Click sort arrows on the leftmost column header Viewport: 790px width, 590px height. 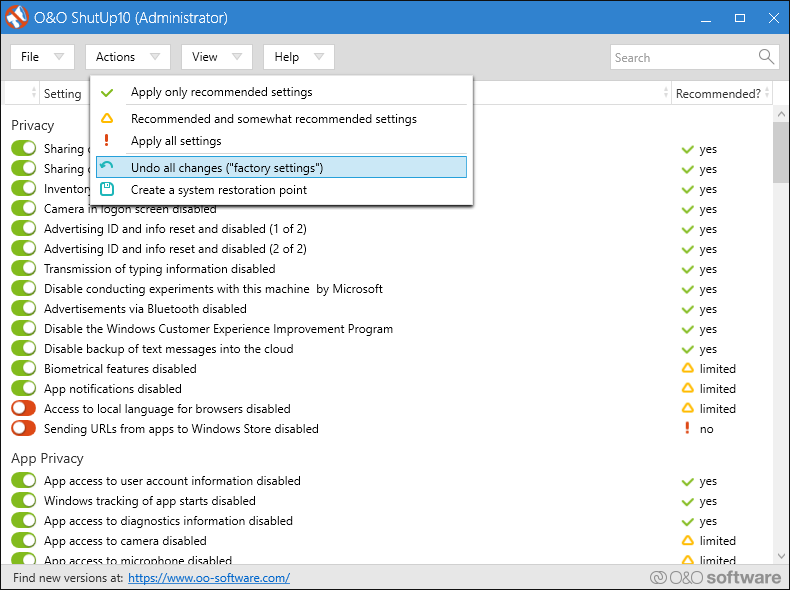[x=34, y=93]
